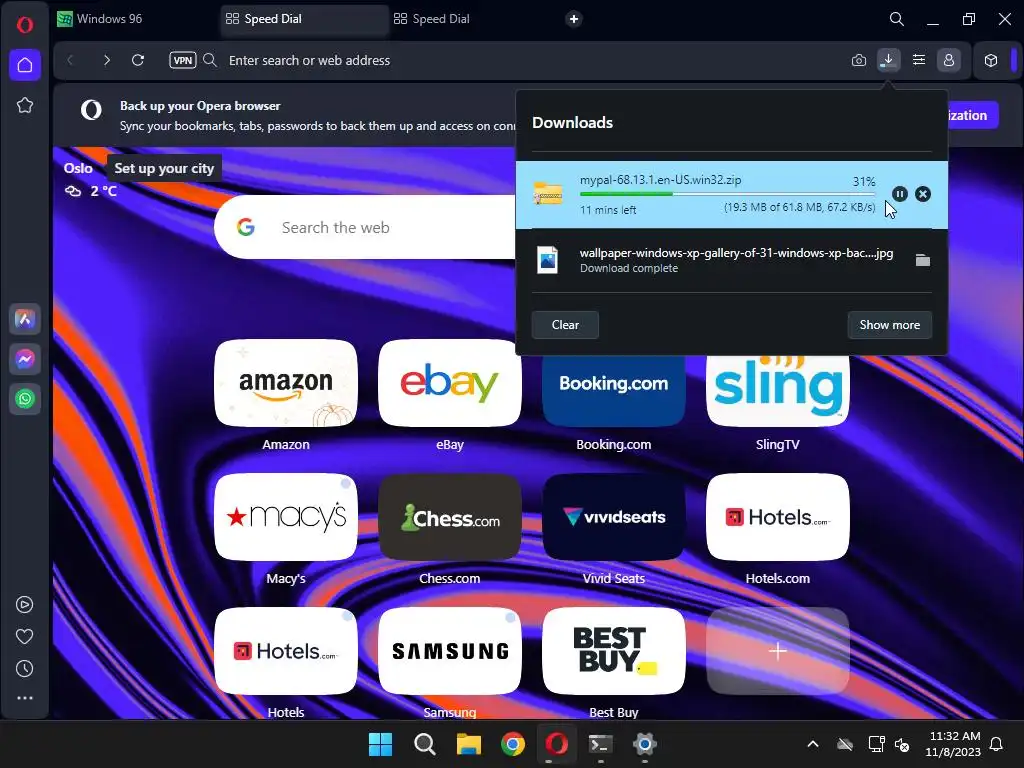Click the back navigation arrow

pos(71,60)
